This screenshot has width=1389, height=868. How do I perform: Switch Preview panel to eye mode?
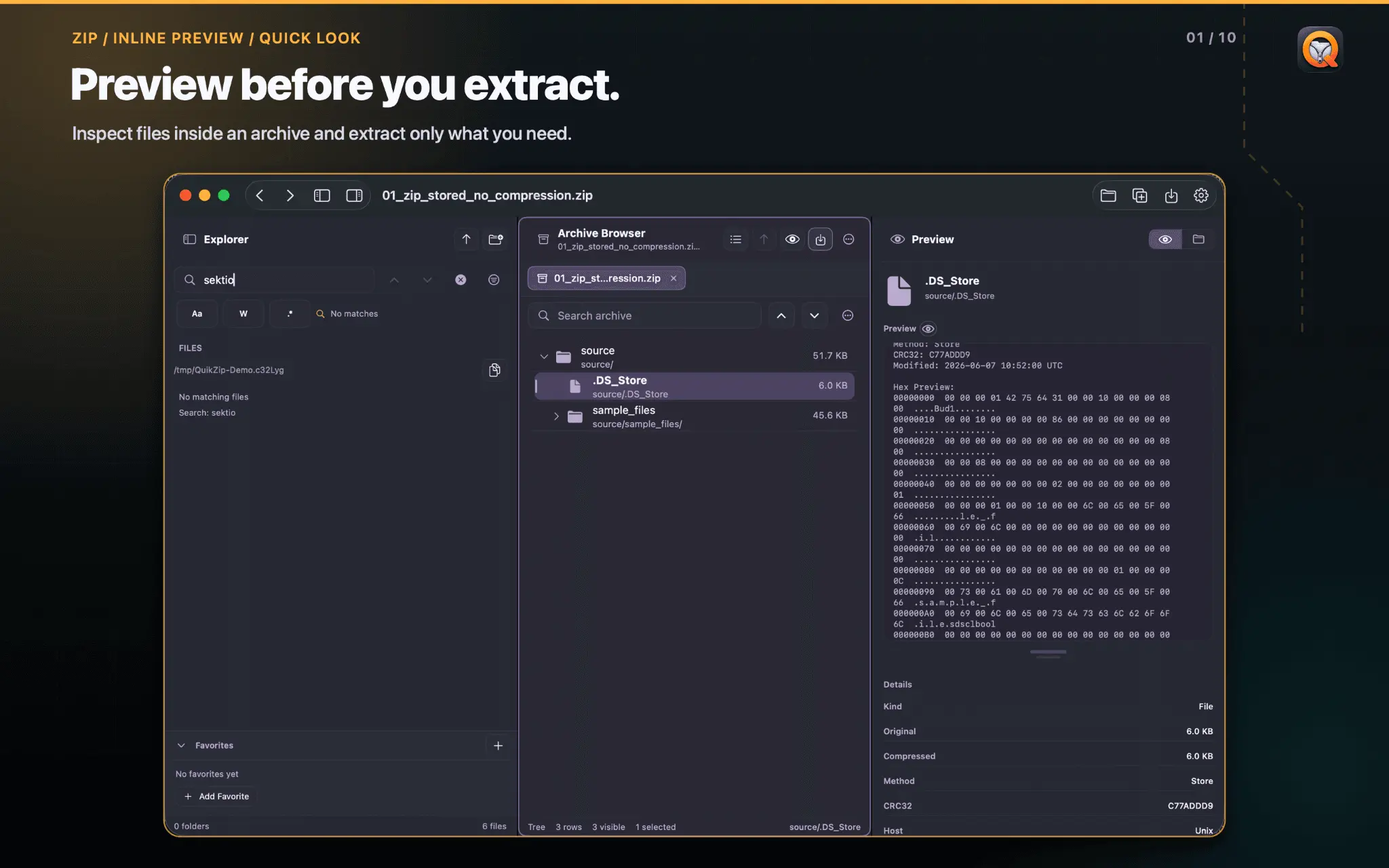point(1165,239)
